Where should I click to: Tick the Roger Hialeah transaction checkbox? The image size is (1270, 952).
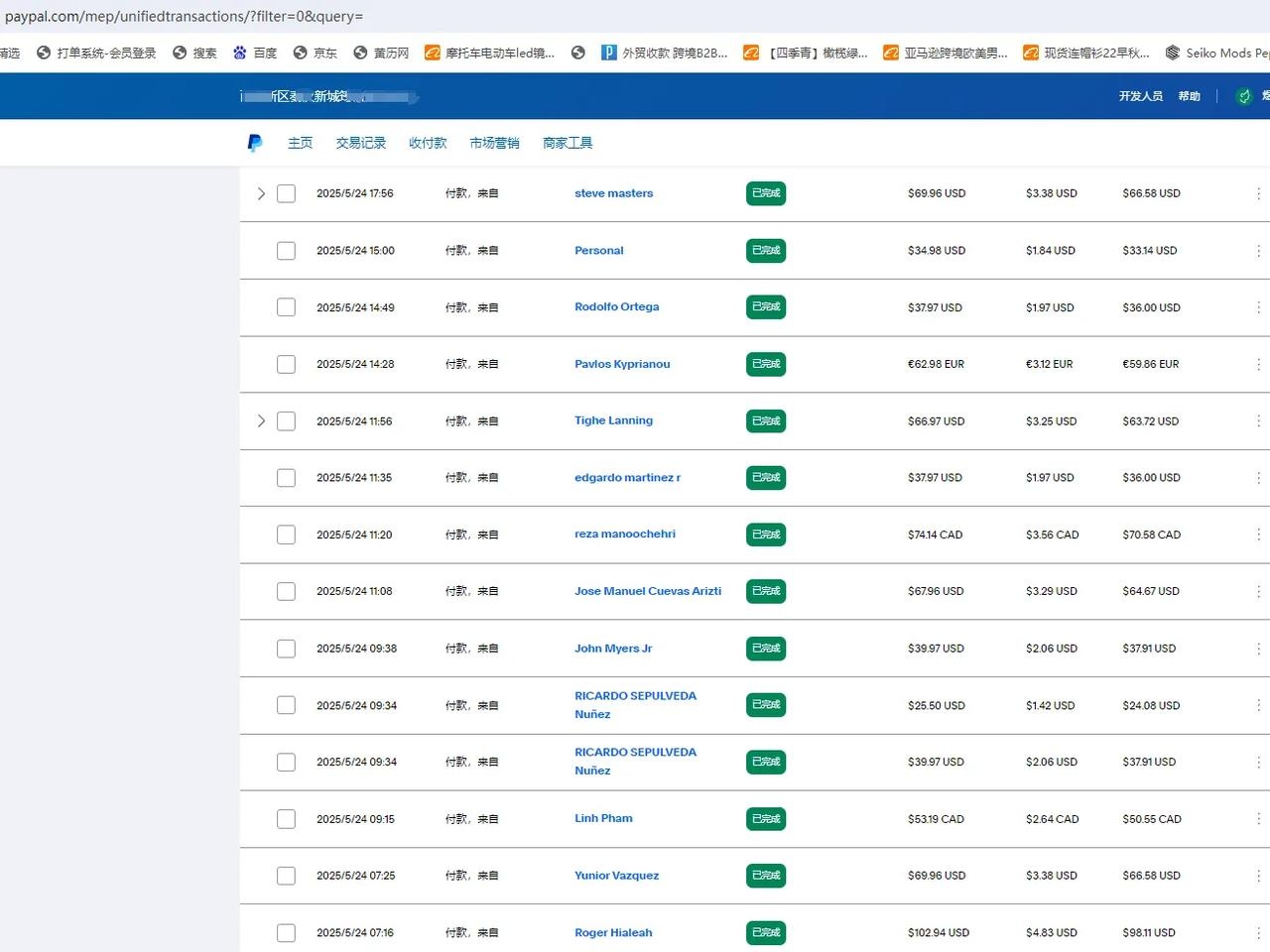286,933
